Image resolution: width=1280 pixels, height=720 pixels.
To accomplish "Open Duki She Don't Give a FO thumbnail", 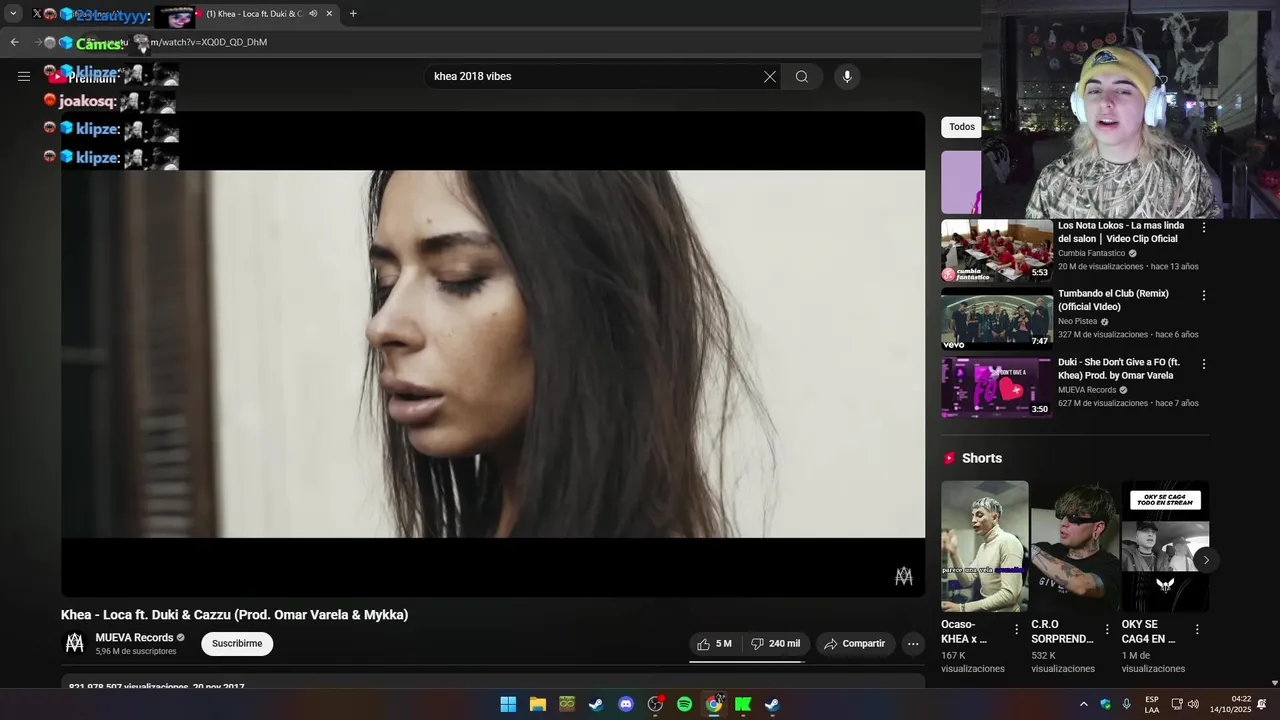I will [x=996, y=387].
